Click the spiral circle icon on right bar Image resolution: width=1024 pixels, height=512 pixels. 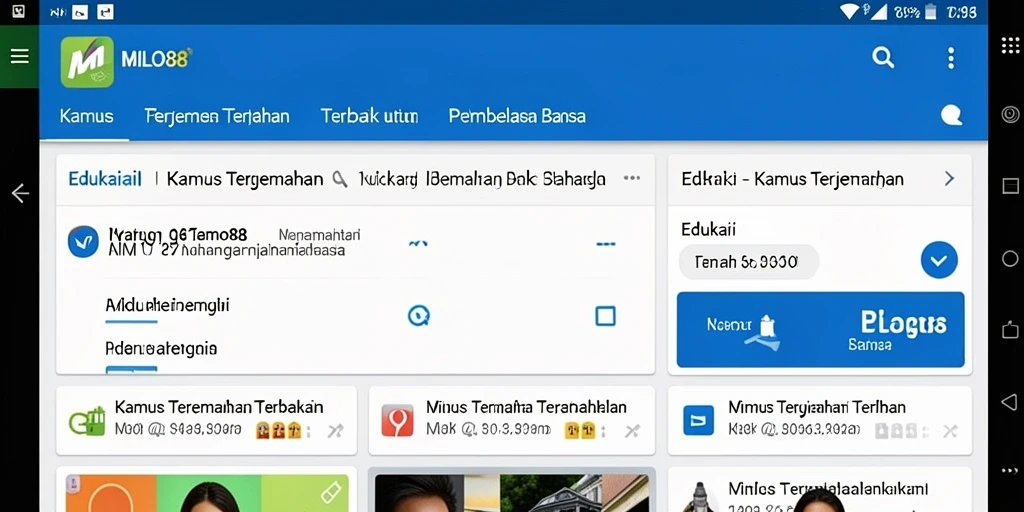coord(1010,114)
